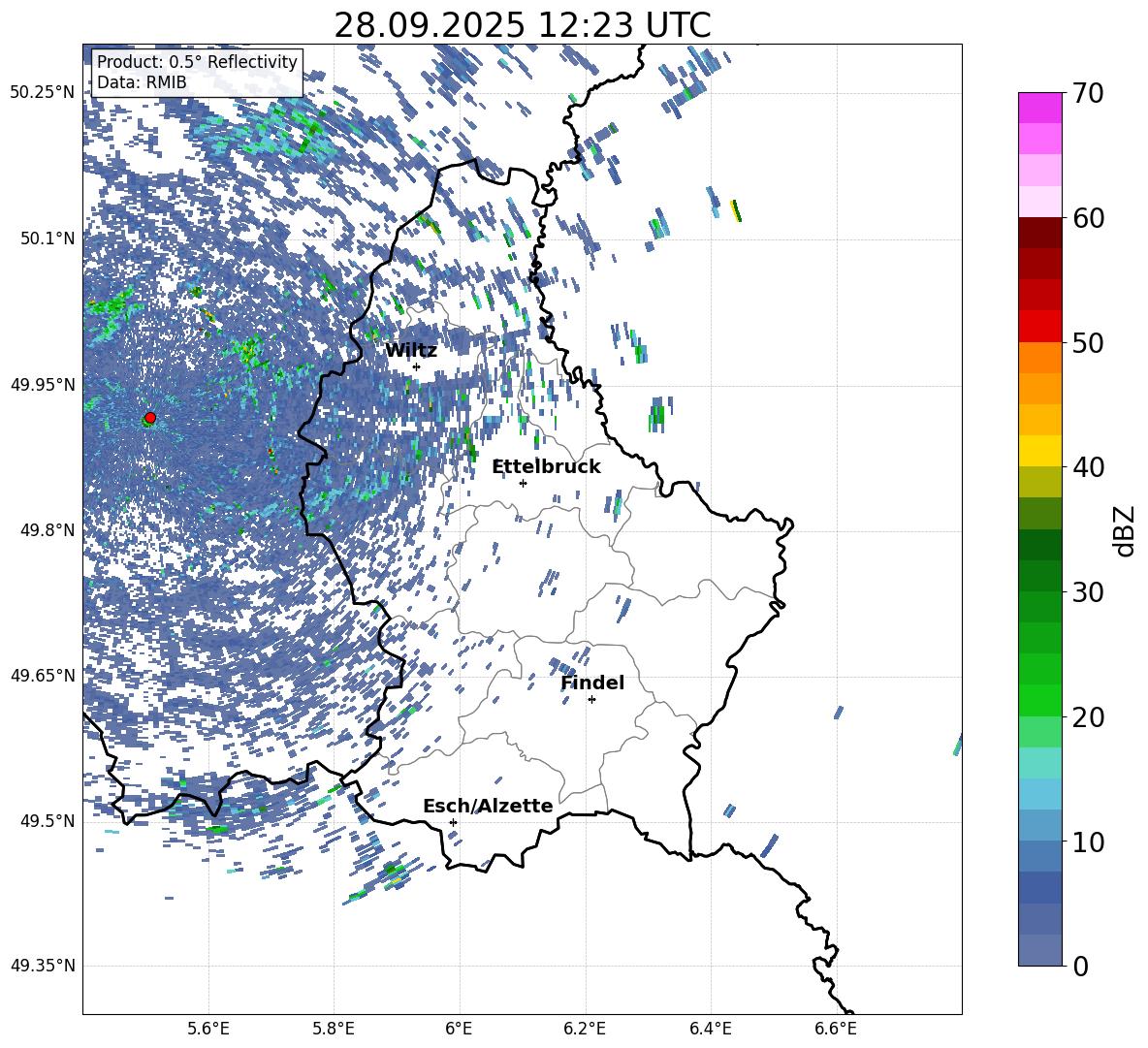The width and height of the screenshot is (1148, 1048).
Task: Click the 49.35°N latitude label
Action: [43, 966]
